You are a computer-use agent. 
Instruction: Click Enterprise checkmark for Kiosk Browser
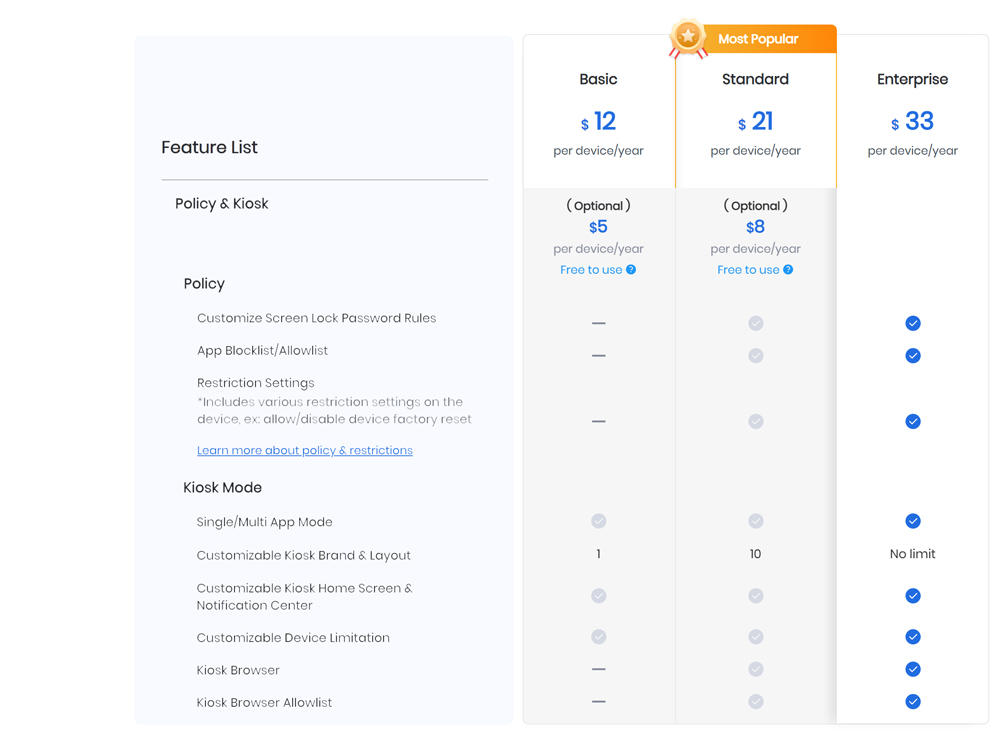pyautogui.click(x=912, y=669)
